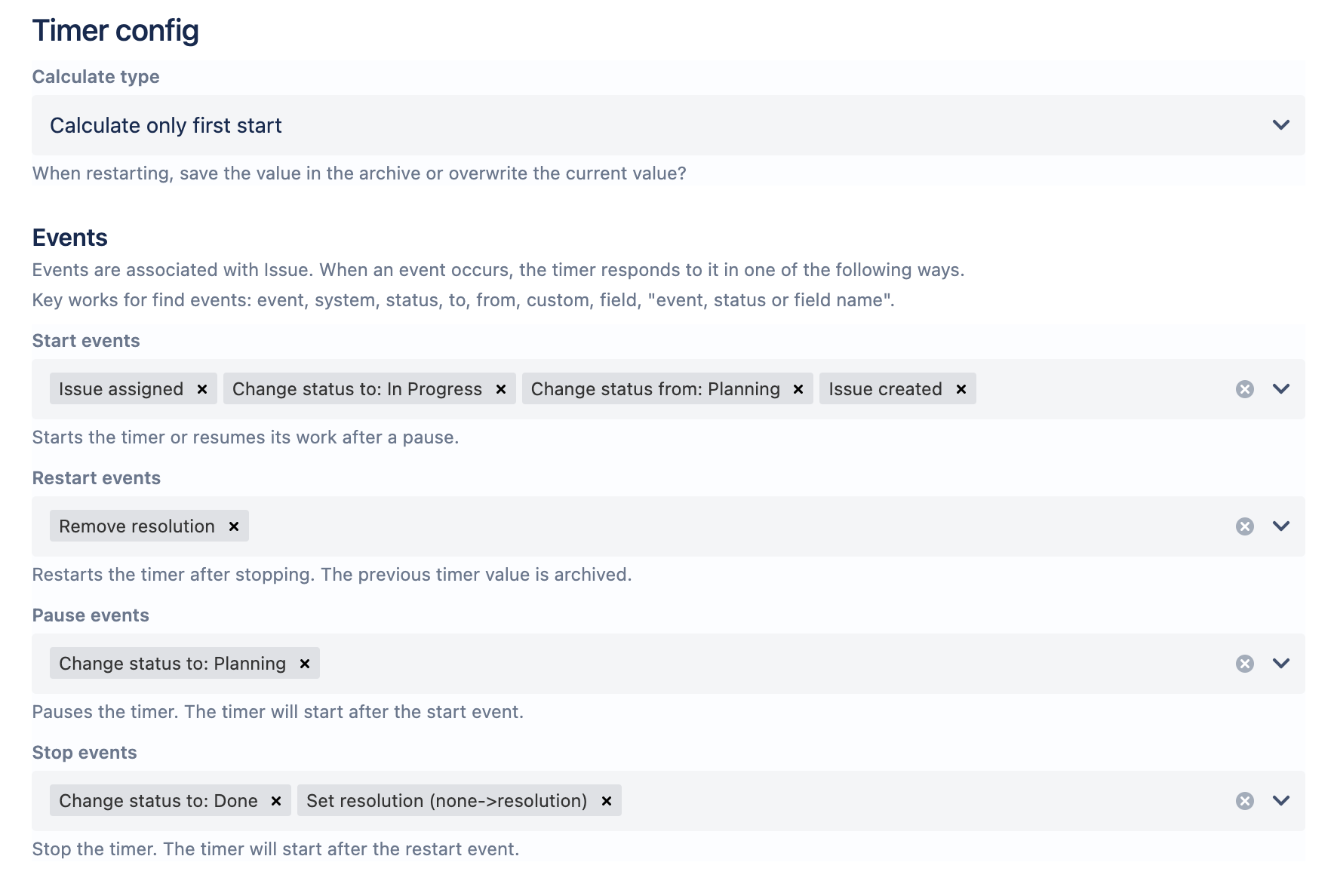This screenshot has width=1331, height=896.
Task: Click the Issue created tag label
Action: point(885,389)
